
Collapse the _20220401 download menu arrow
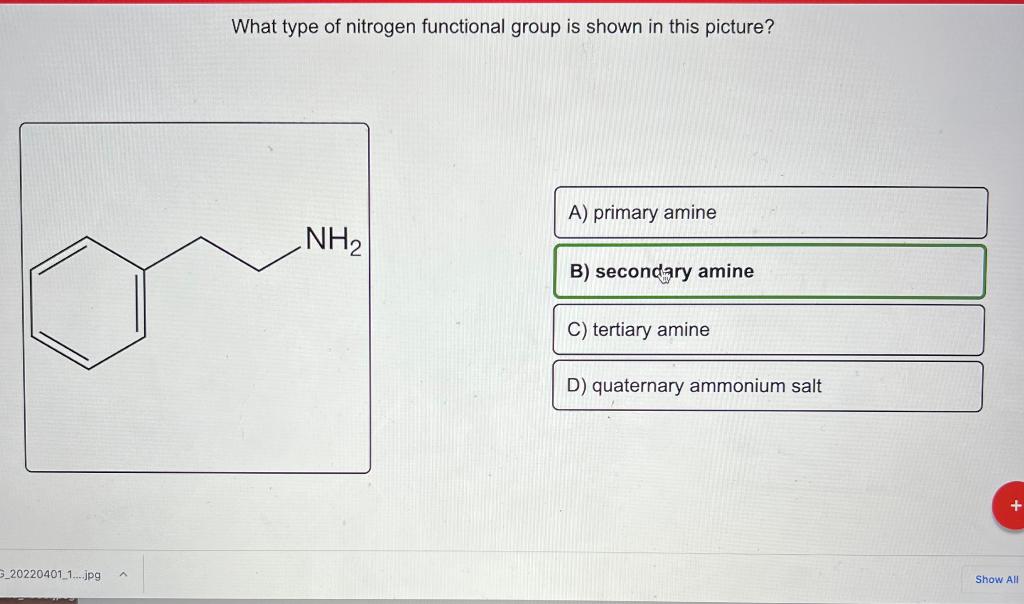(x=123, y=574)
